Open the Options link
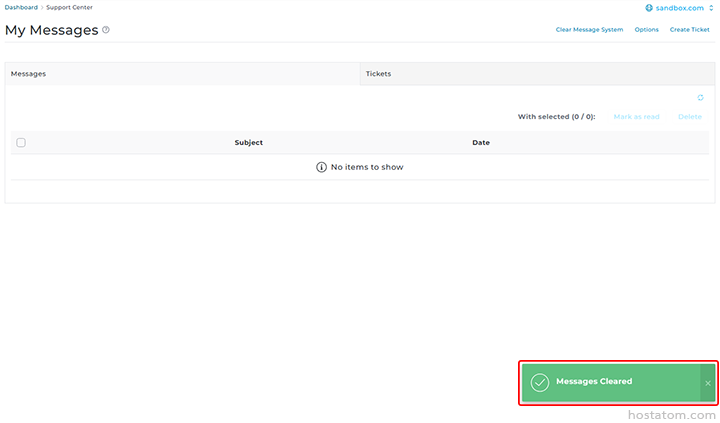This screenshot has height=423, width=720. 646,30
